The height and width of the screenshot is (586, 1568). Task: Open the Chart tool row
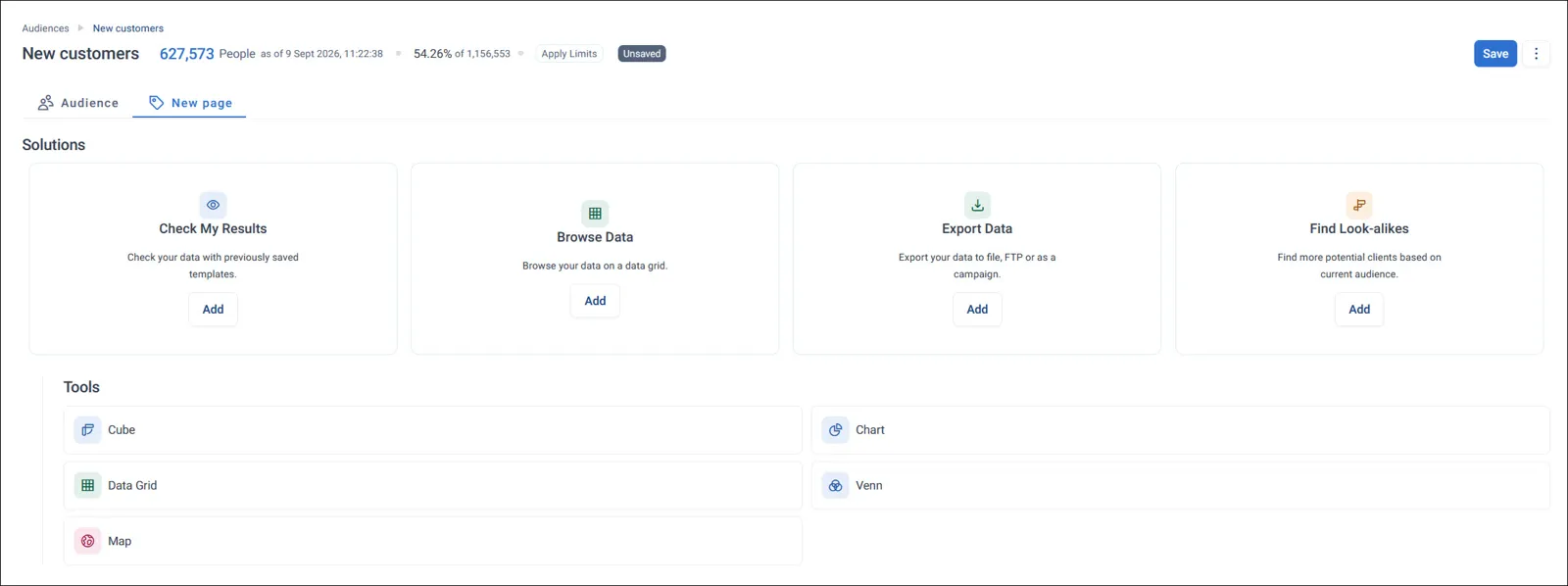tap(1180, 430)
